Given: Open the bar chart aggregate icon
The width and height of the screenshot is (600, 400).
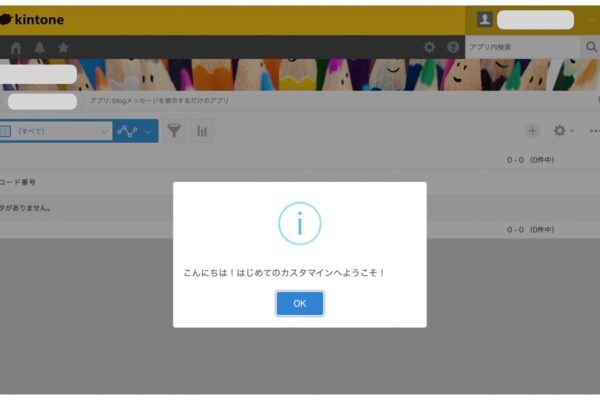Looking at the screenshot, I should point(201,131).
